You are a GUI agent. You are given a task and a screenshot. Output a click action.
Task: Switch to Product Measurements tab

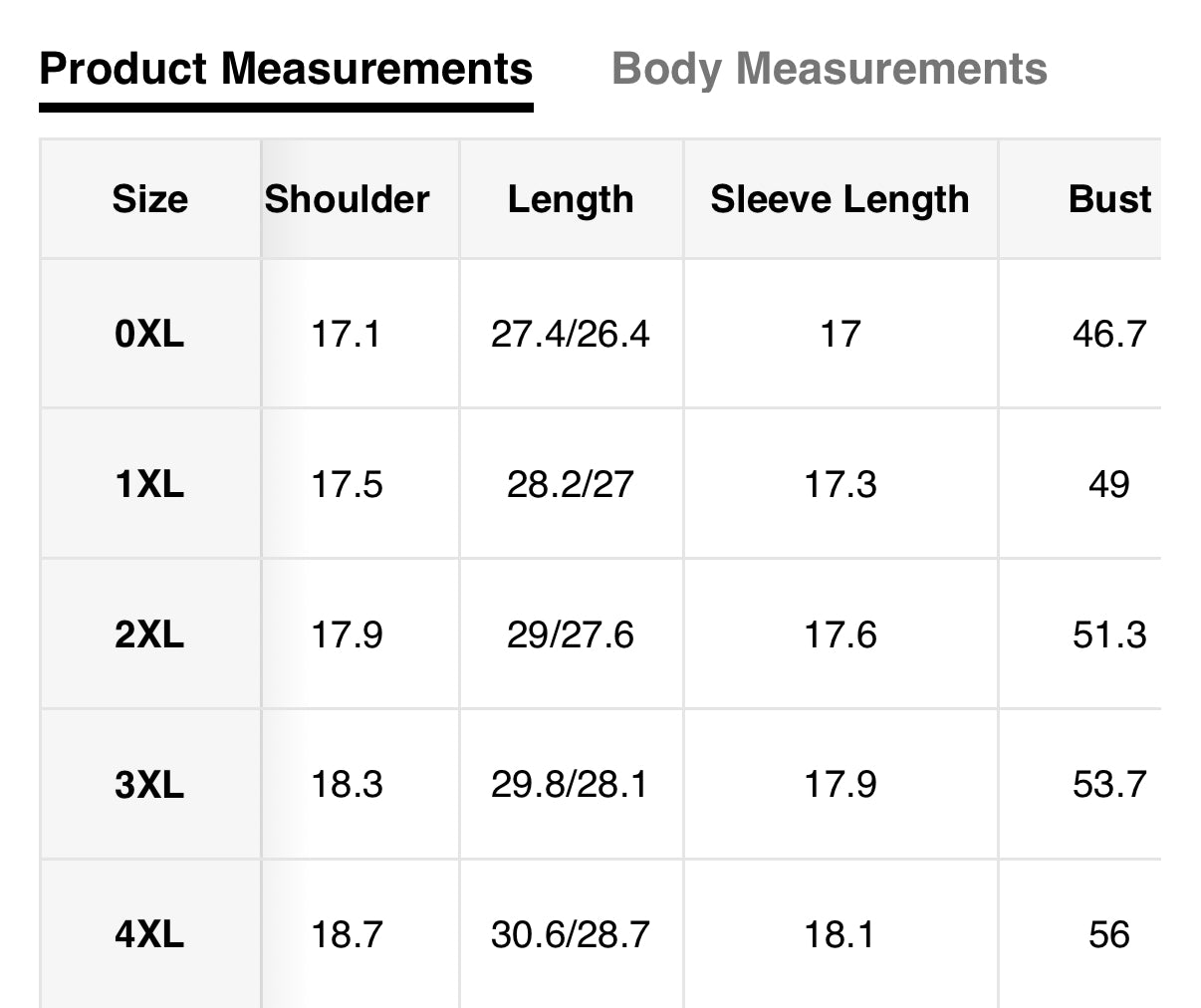tap(286, 70)
